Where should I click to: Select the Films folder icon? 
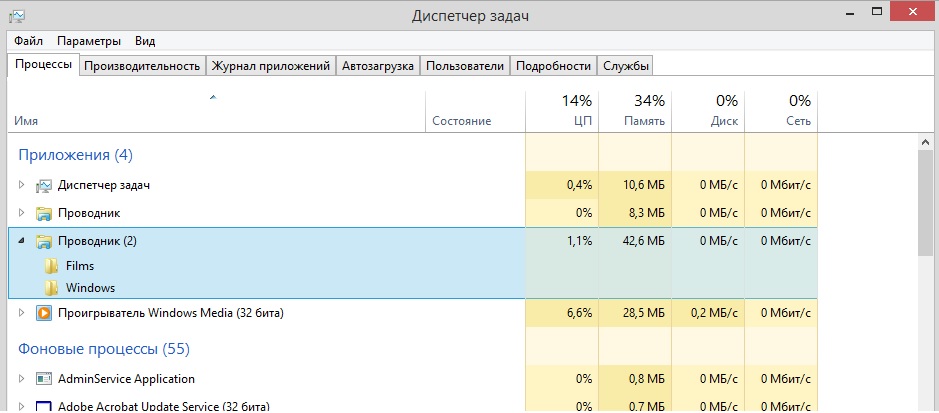click(x=52, y=267)
